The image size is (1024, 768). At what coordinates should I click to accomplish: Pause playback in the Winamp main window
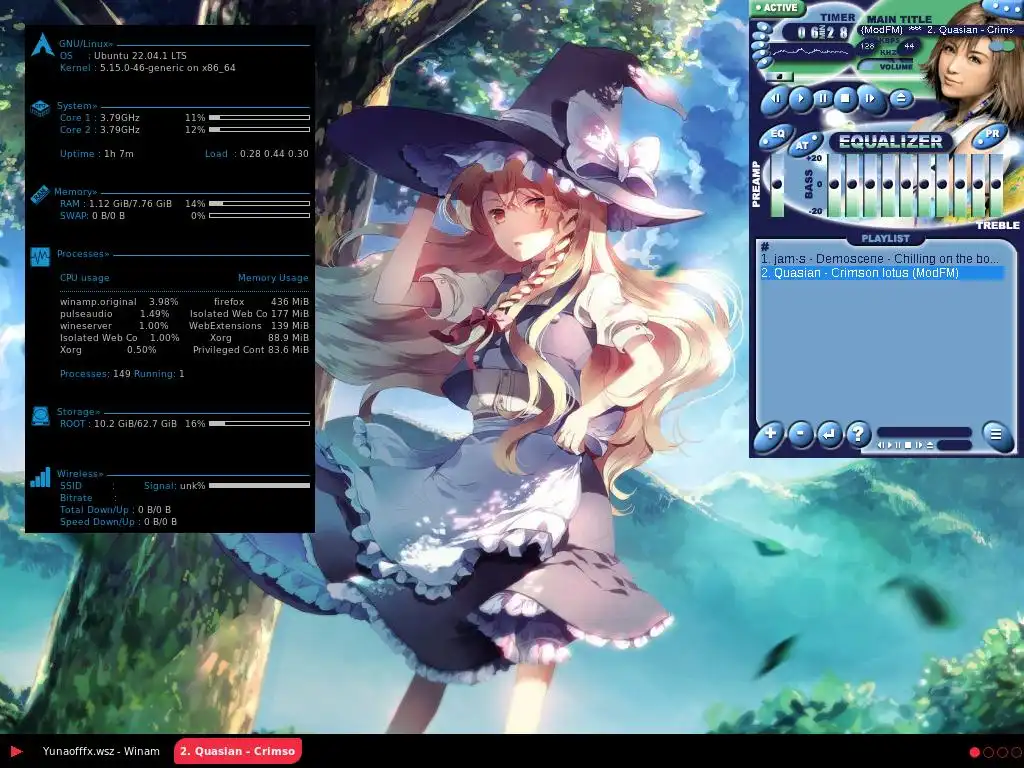[823, 99]
